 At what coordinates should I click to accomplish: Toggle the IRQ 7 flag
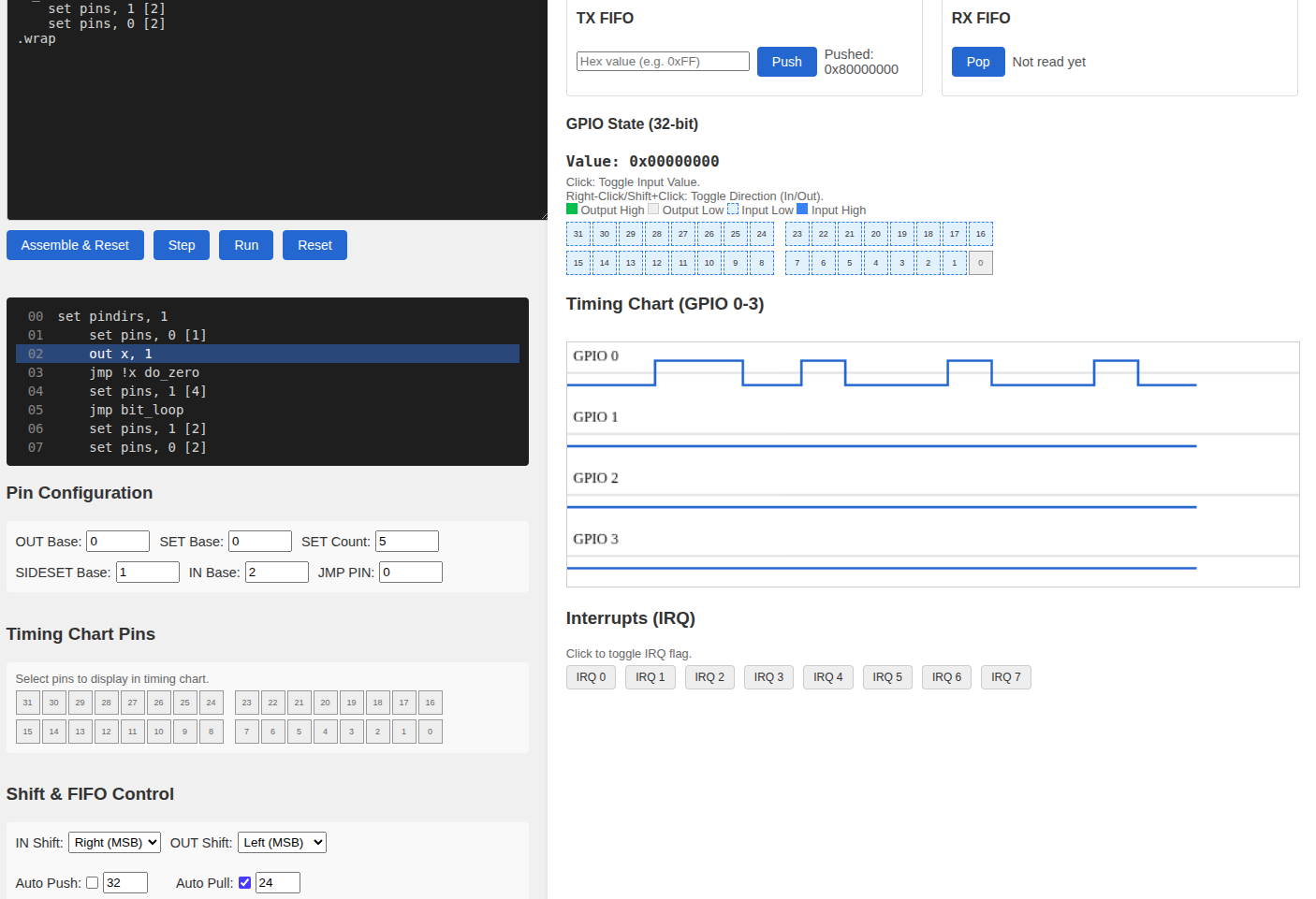(1005, 676)
